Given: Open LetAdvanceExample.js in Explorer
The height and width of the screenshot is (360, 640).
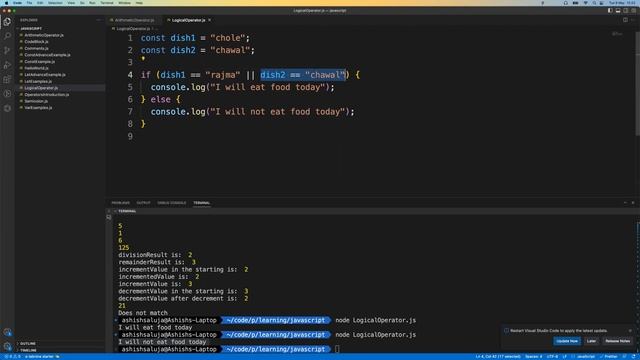Looking at the screenshot, I should point(44,75).
